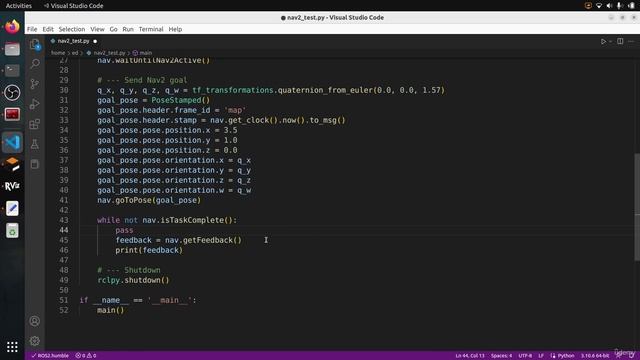The image size is (640, 360).
Task: Open Files manager from the dock
Action: tap(12, 49)
